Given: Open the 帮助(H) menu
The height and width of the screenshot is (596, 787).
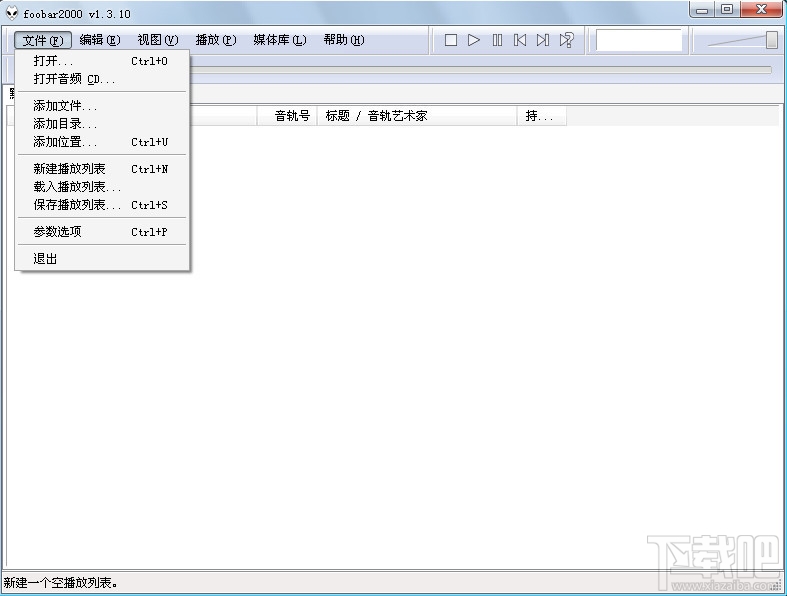Looking at the screenshot, I should (344, 40).
